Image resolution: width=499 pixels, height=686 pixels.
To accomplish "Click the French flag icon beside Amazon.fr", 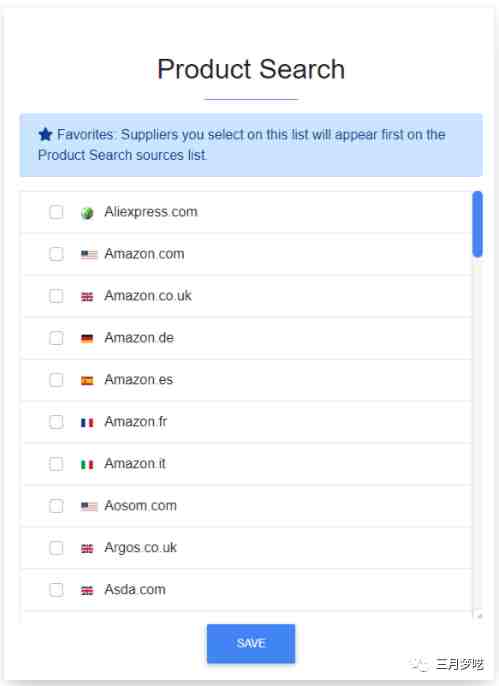I will tap(87, 423).
